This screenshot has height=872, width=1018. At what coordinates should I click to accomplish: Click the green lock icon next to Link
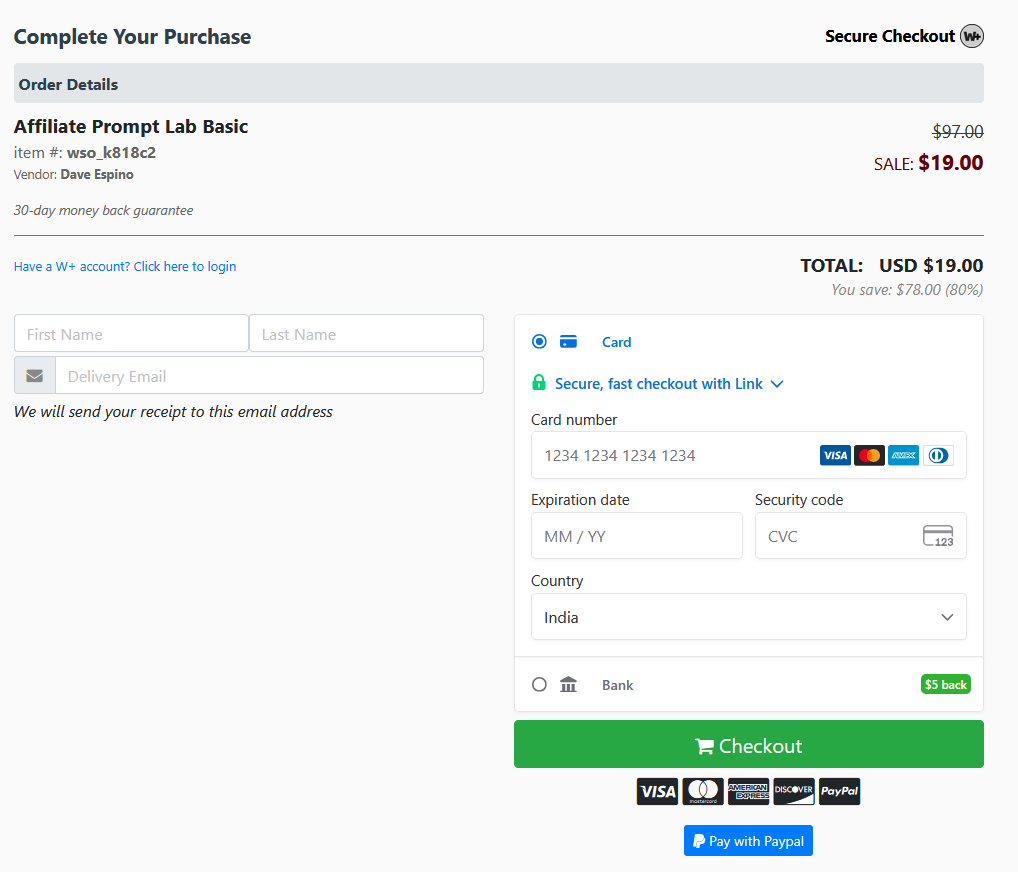[x=539, y=383]
